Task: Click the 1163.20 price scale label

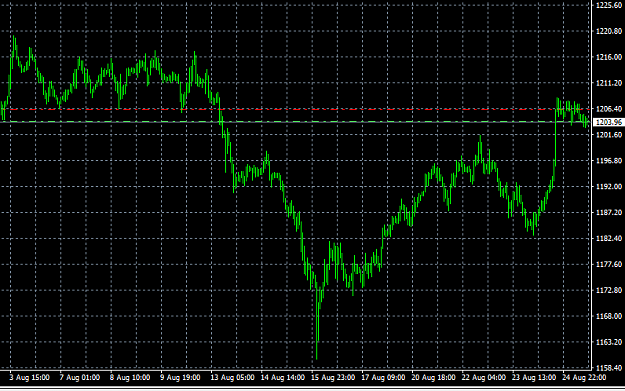Action: click(609, 342)
